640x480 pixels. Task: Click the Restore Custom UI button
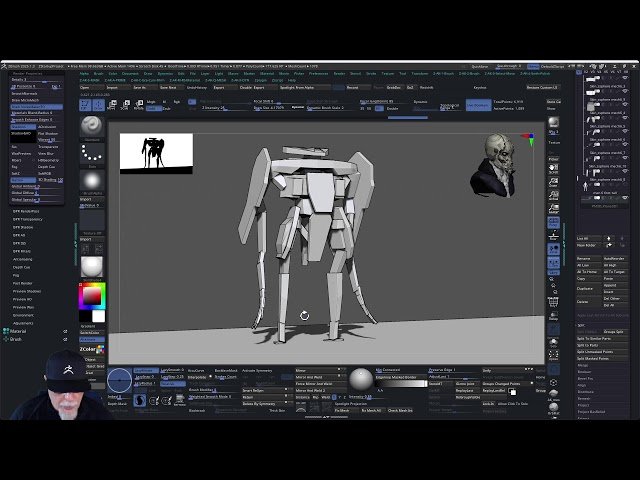pos(542,87)
